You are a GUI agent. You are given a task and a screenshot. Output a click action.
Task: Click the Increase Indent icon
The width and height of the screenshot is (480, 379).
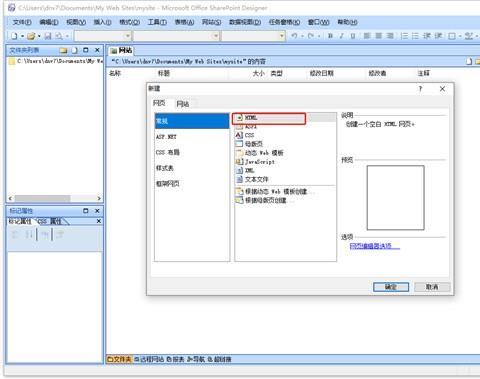tap(438, 36)
